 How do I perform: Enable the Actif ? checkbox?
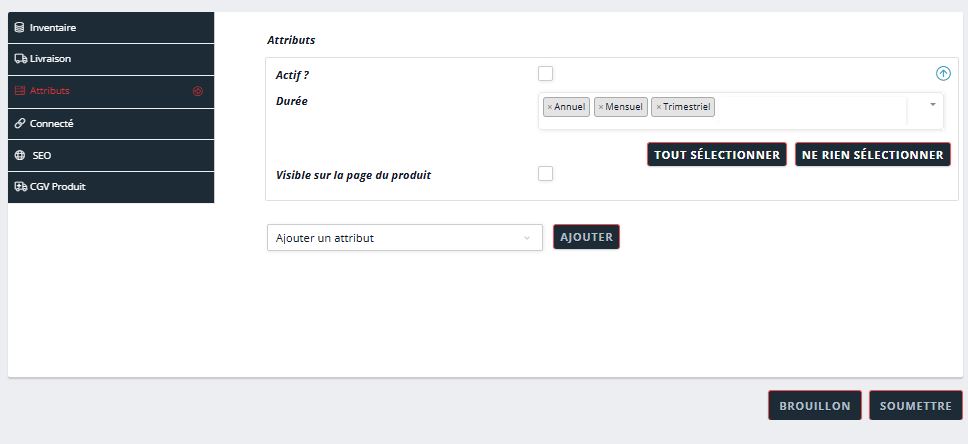[545, 73]
